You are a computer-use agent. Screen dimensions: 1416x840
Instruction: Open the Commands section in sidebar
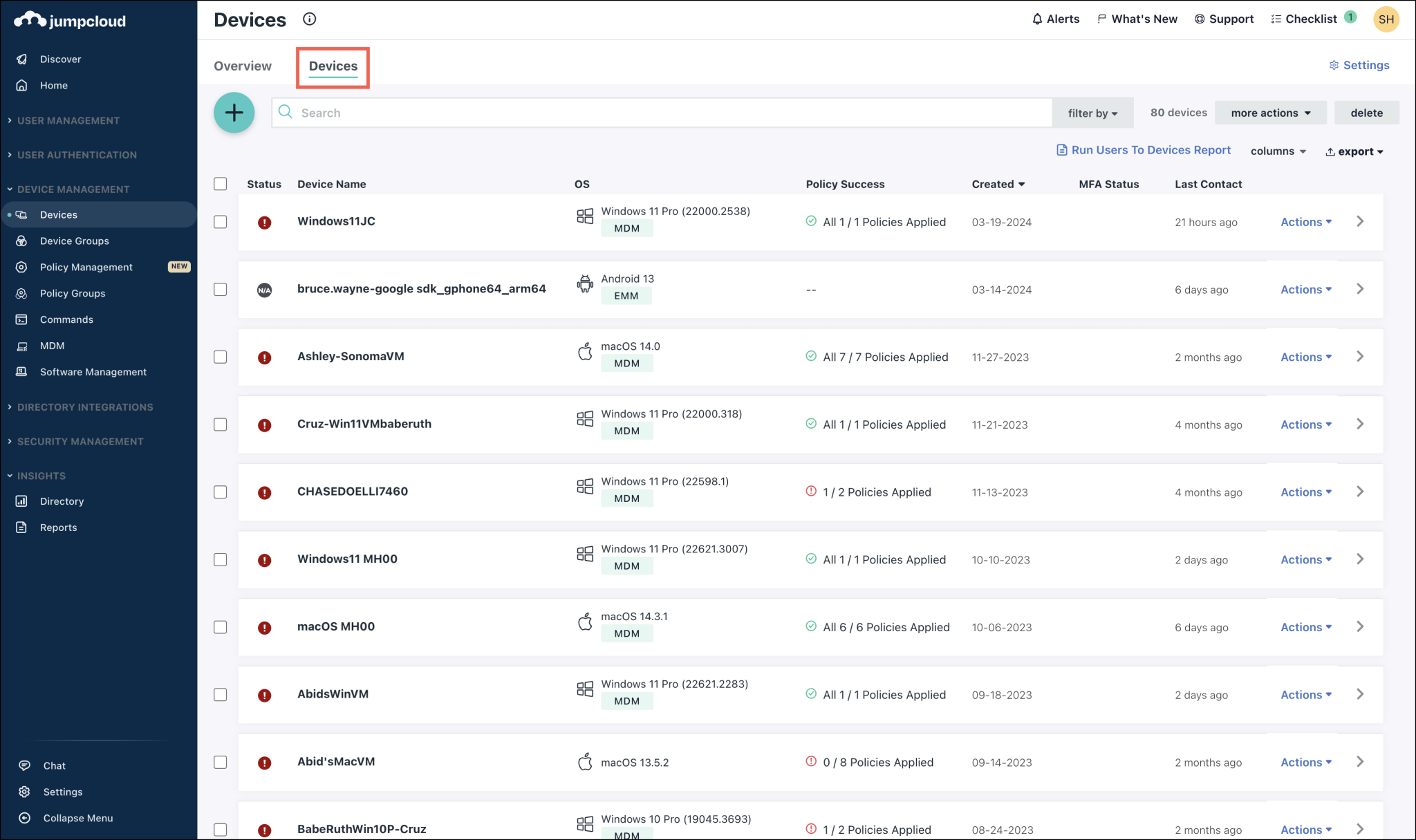(x=66, y=319)
